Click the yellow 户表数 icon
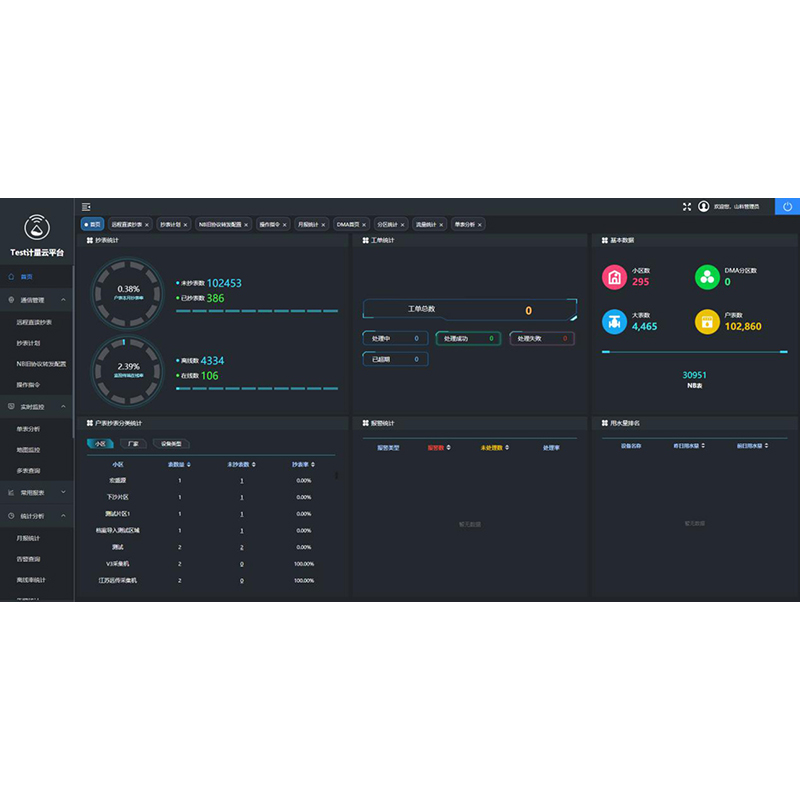The width and height of the screenshot is (800, 800). [707, 321]
